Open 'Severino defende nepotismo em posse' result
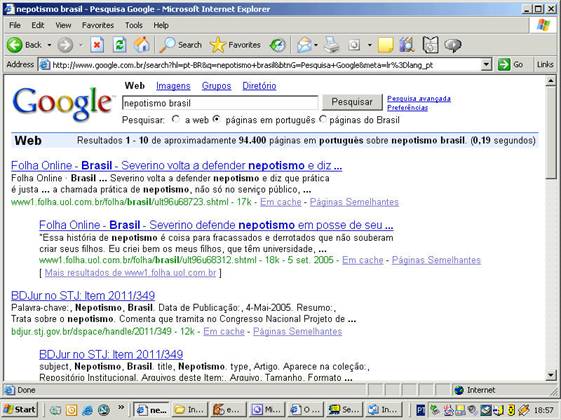Viewport: 561px width, 420px height. [216, 225]
